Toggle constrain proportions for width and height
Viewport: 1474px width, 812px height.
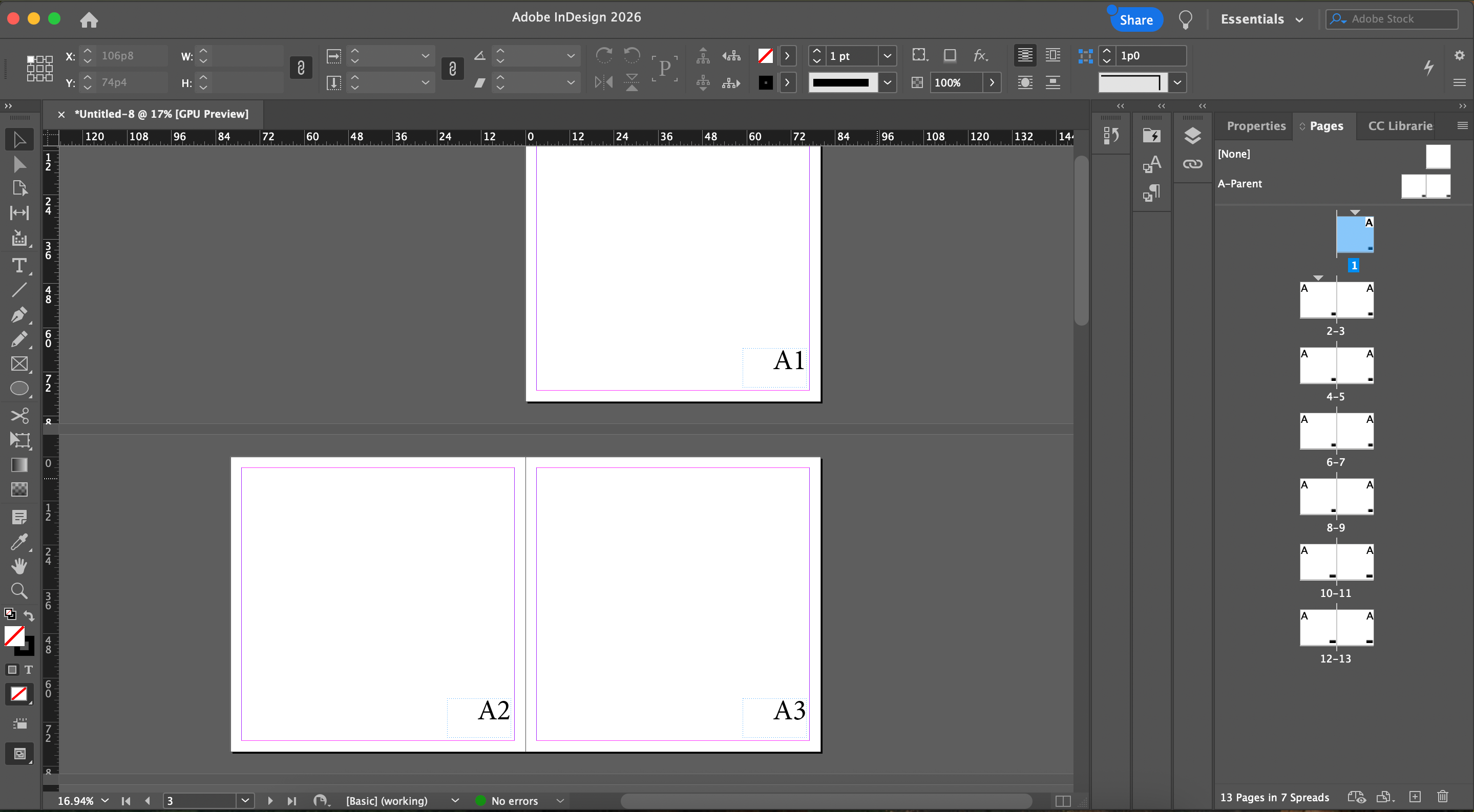tap(301, 69)
